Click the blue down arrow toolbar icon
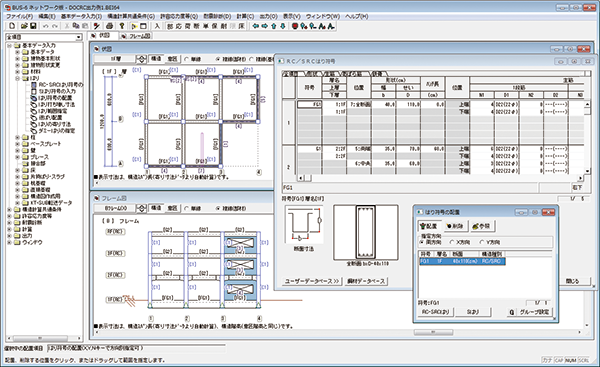Screen dimensions: 600x367 (x=282, y=26)
